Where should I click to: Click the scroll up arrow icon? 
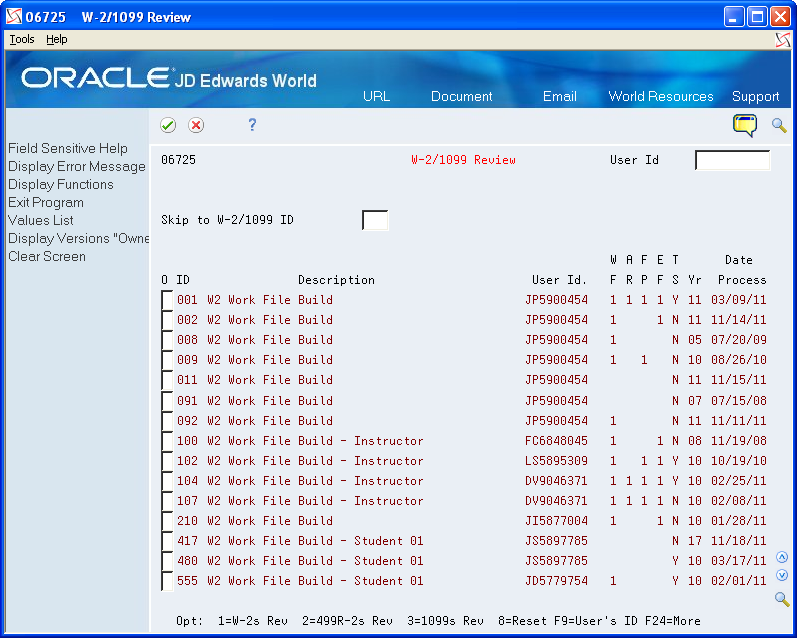click(x=782, y=557)
